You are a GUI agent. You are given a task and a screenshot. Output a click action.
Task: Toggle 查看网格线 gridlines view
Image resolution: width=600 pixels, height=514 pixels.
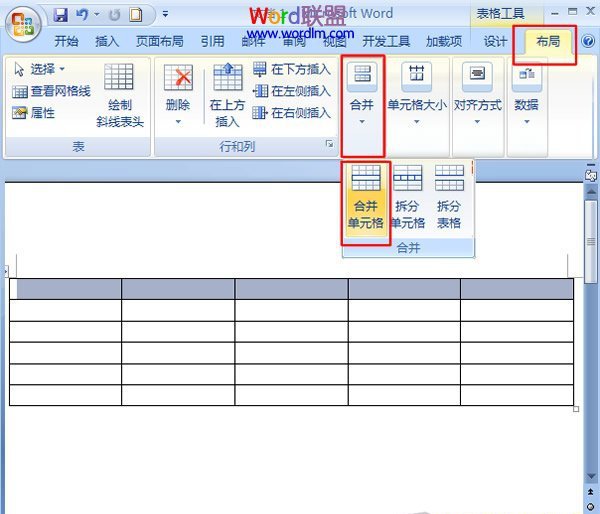52,91
